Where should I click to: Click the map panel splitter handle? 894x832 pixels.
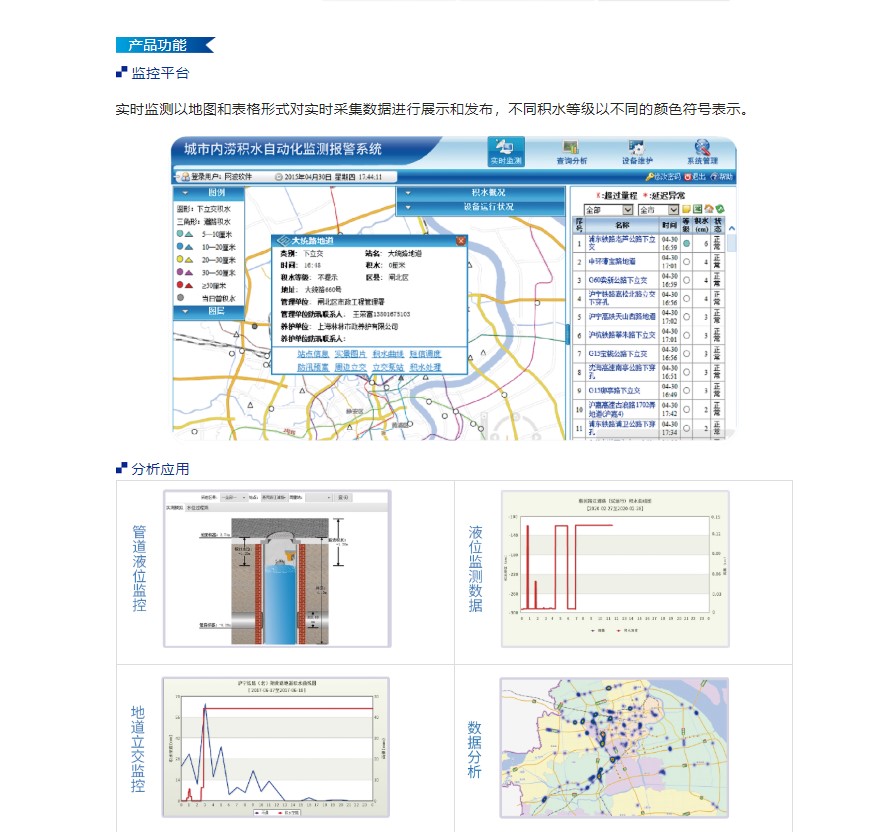coord(568,334)
